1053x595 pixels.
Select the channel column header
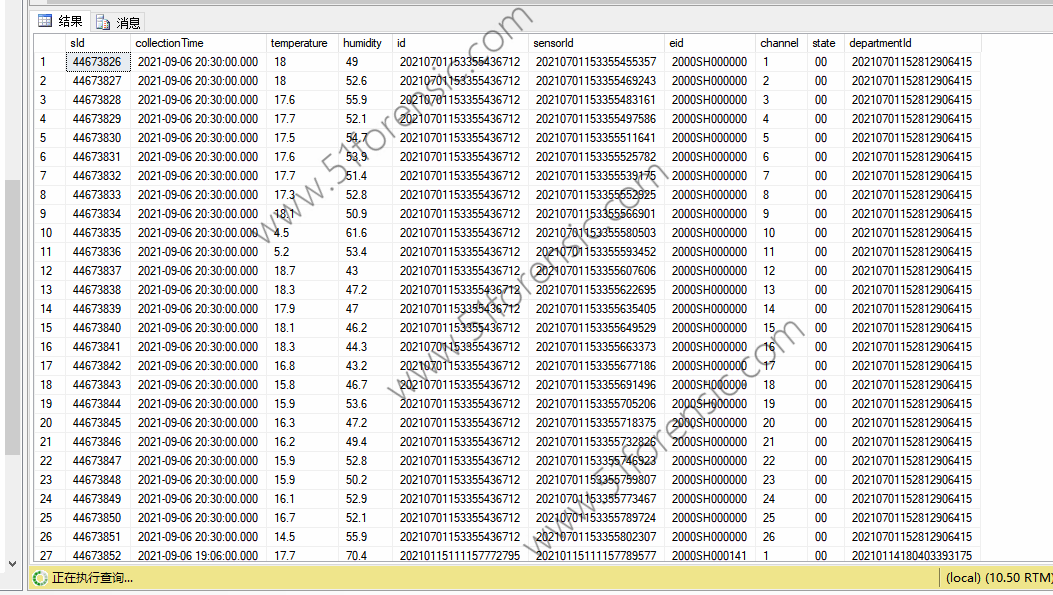click(779, 43)
